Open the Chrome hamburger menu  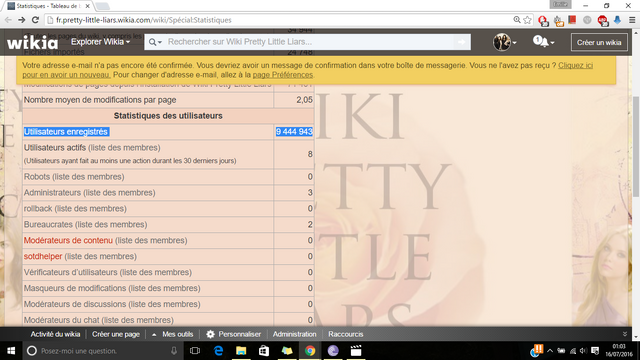pyautogui.click(x=632, y=20)
